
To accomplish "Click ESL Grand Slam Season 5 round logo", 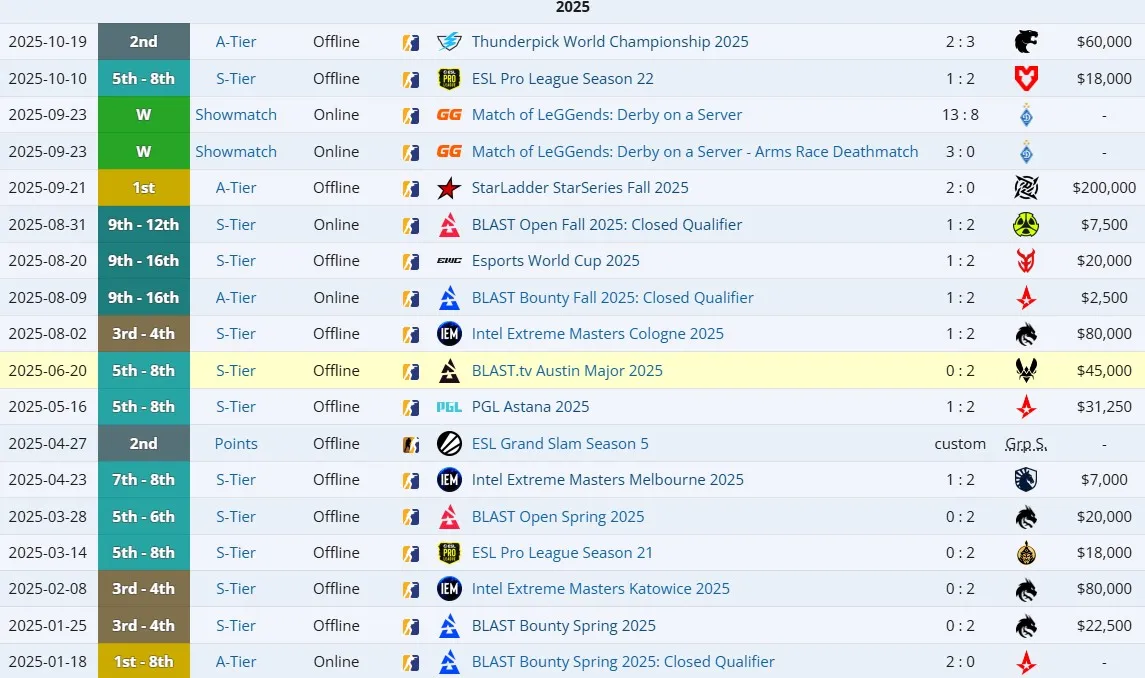I will pyautogui.click(x=449, y=443).
